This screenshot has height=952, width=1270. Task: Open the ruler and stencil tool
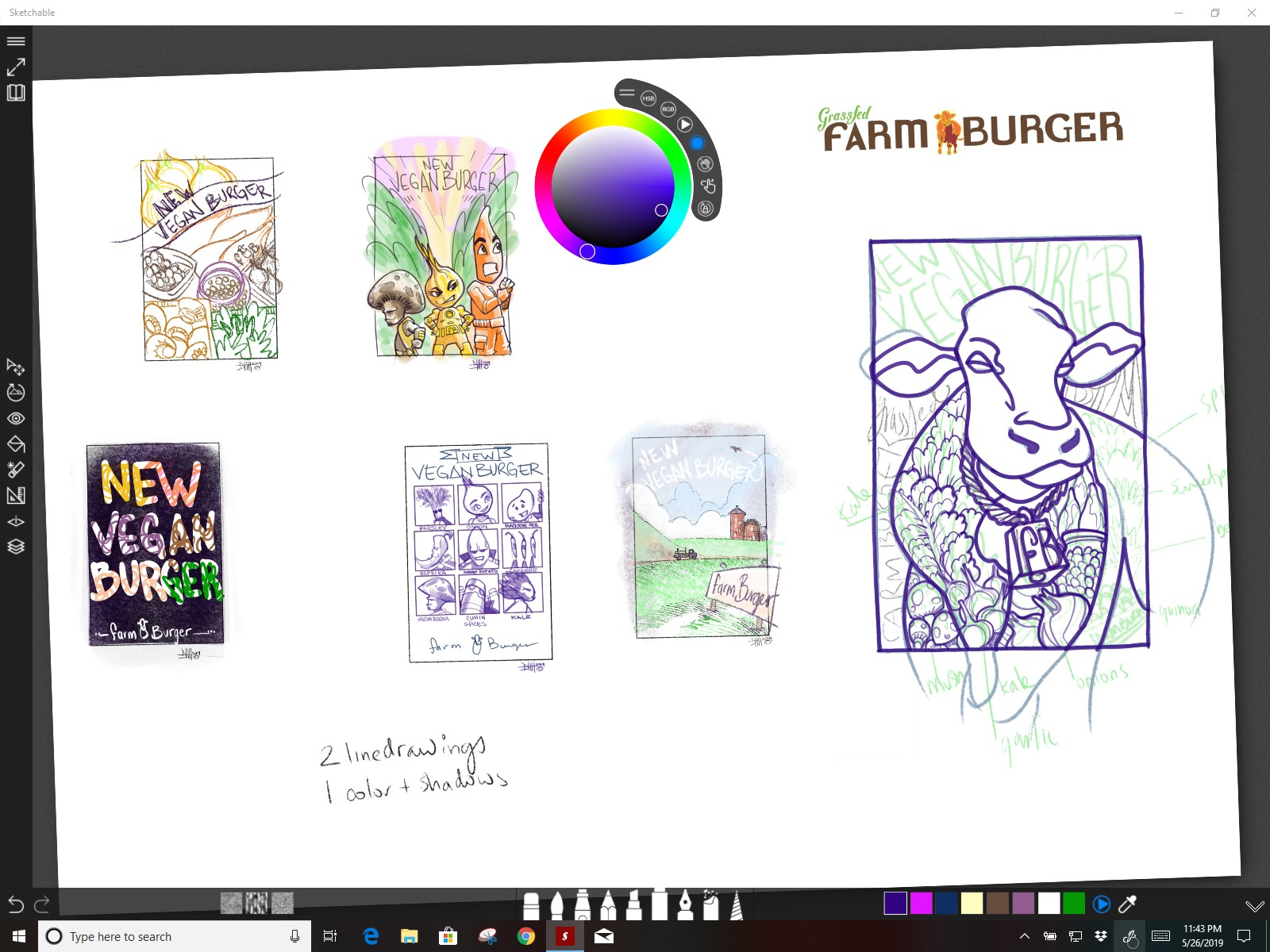[16, 496]
